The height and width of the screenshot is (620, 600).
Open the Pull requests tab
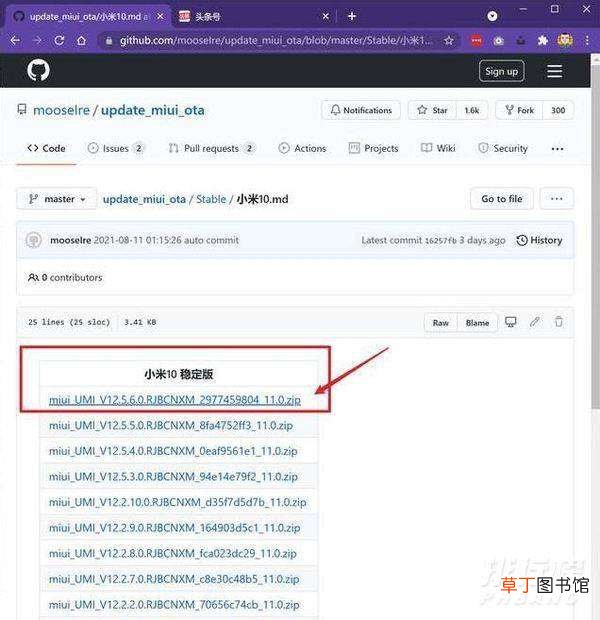click(x=211, y=149)
